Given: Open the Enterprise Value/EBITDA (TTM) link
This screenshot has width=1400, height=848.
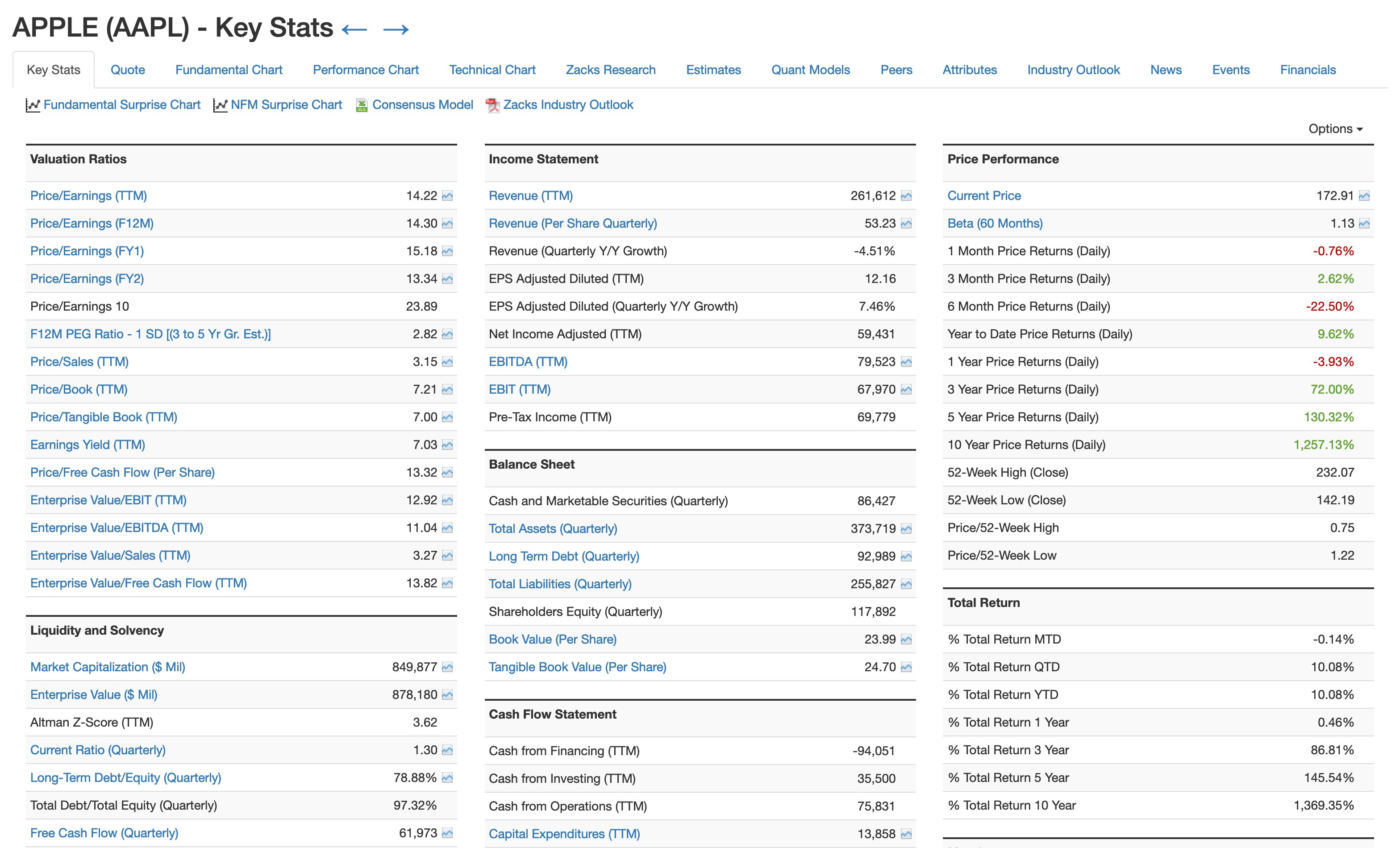Looking at the screenshot, I should pos(117,528).
